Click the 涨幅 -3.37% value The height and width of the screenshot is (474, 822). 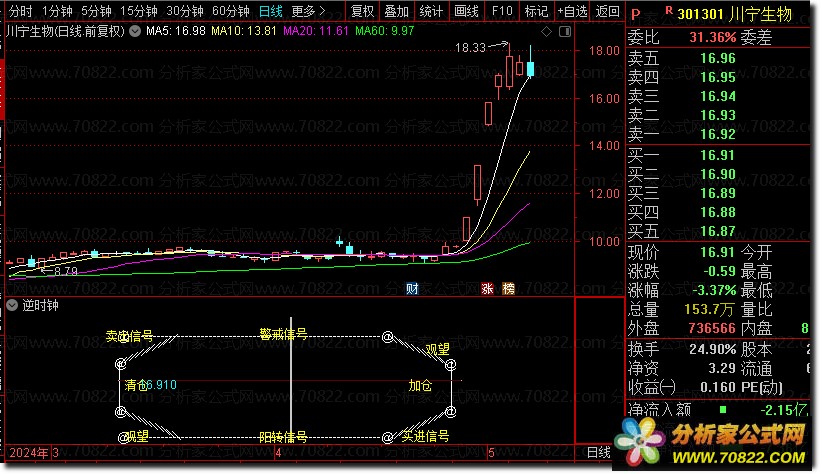point(714,290)
